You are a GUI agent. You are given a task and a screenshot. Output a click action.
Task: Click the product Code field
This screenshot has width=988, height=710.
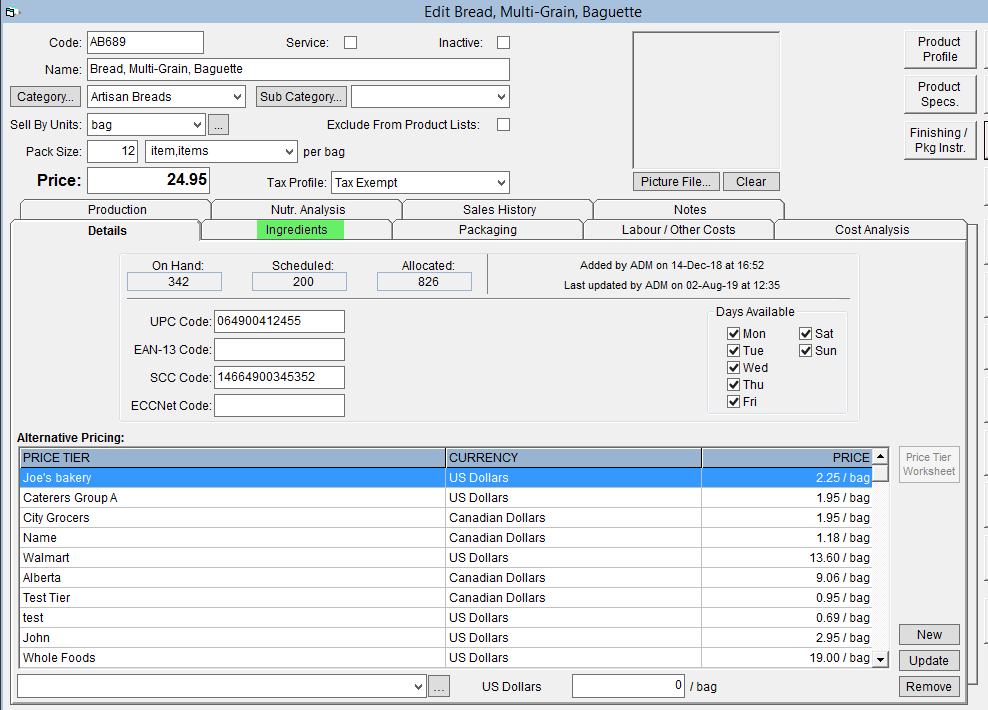(x=146, y=42)
